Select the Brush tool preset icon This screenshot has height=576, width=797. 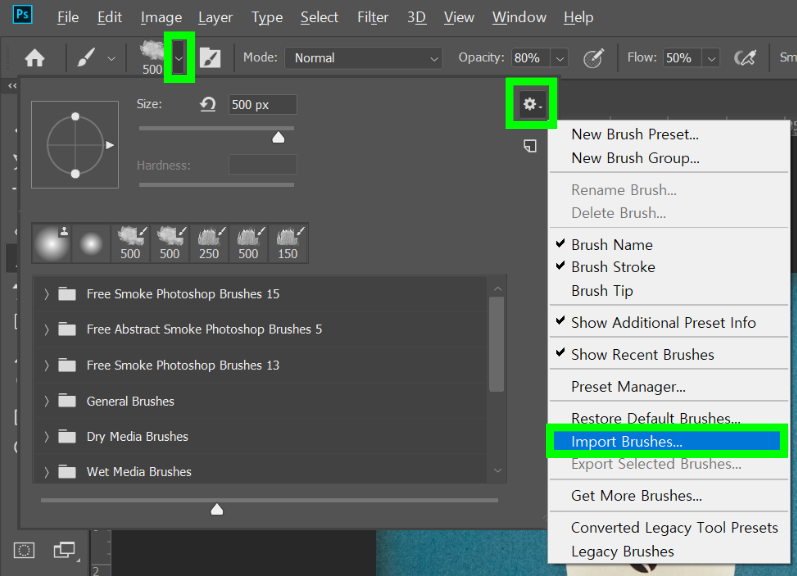[86, 57]
